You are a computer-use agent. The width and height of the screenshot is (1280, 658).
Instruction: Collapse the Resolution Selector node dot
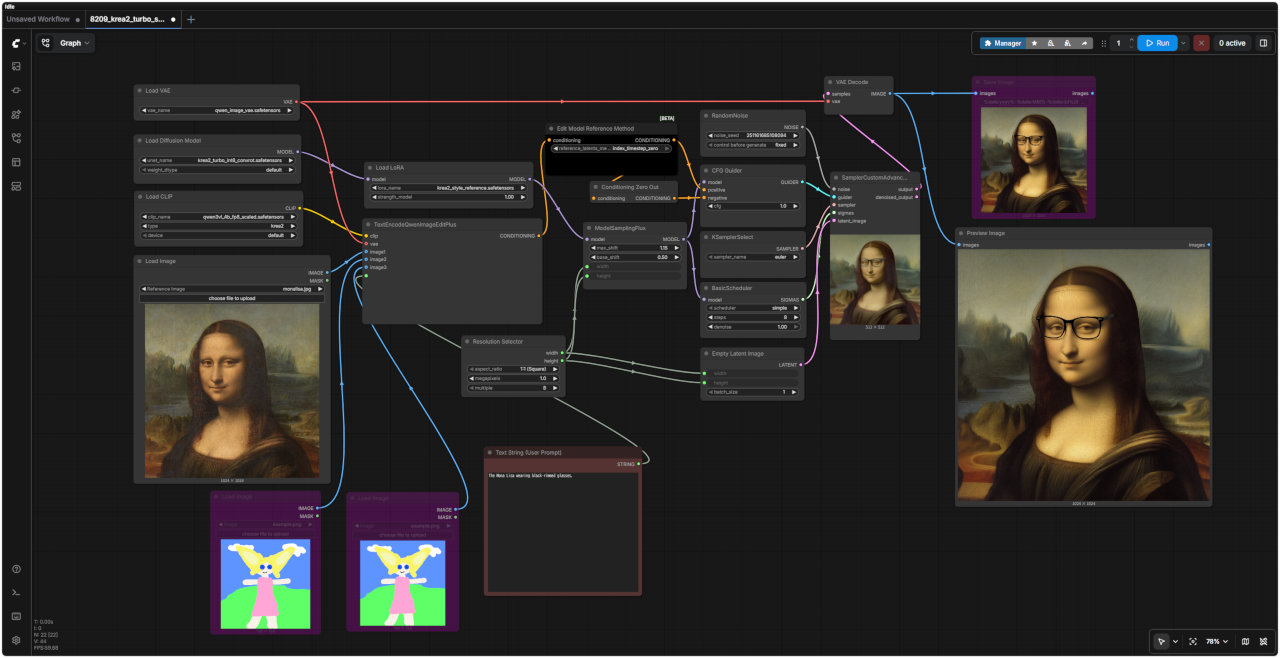[466, 342]
